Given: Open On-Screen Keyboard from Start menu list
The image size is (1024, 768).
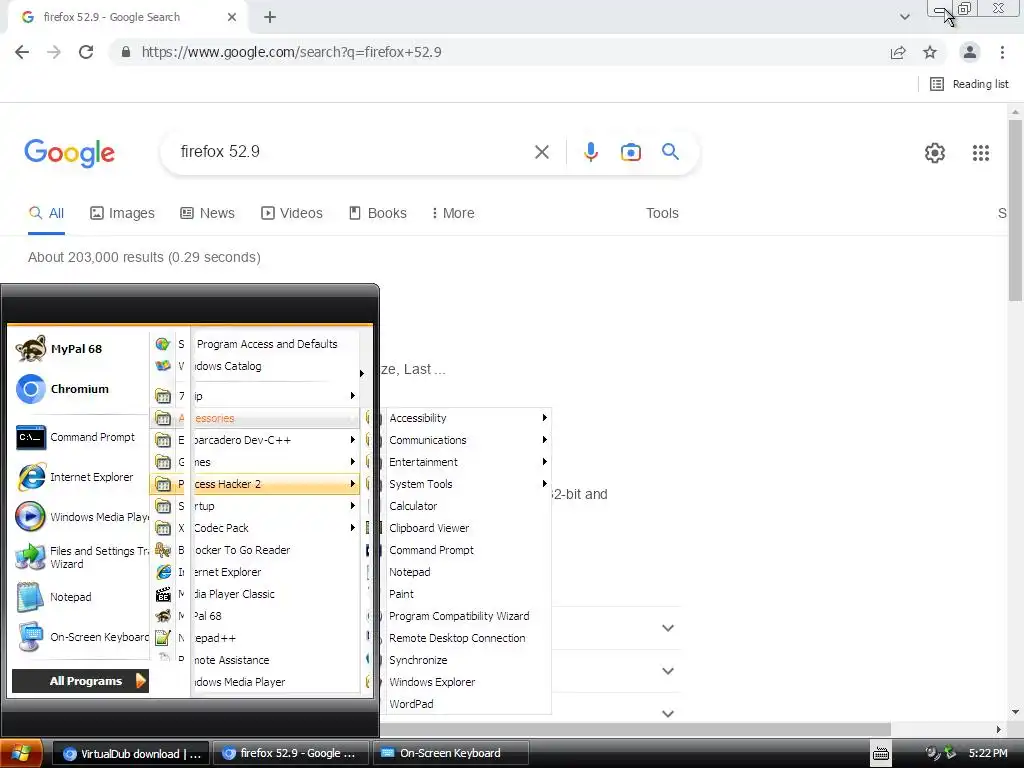Looking at the screenshot, I should pos(80,637).
